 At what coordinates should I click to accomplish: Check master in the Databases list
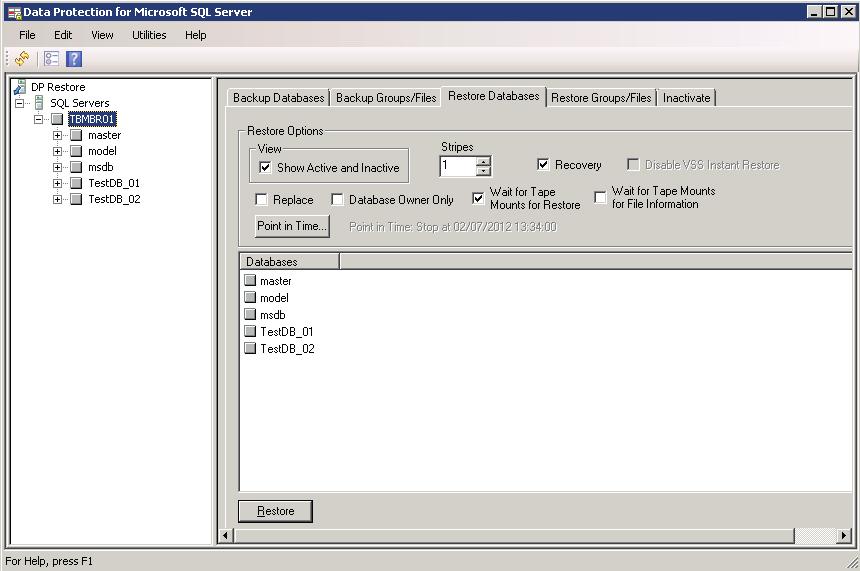[250, 280]
